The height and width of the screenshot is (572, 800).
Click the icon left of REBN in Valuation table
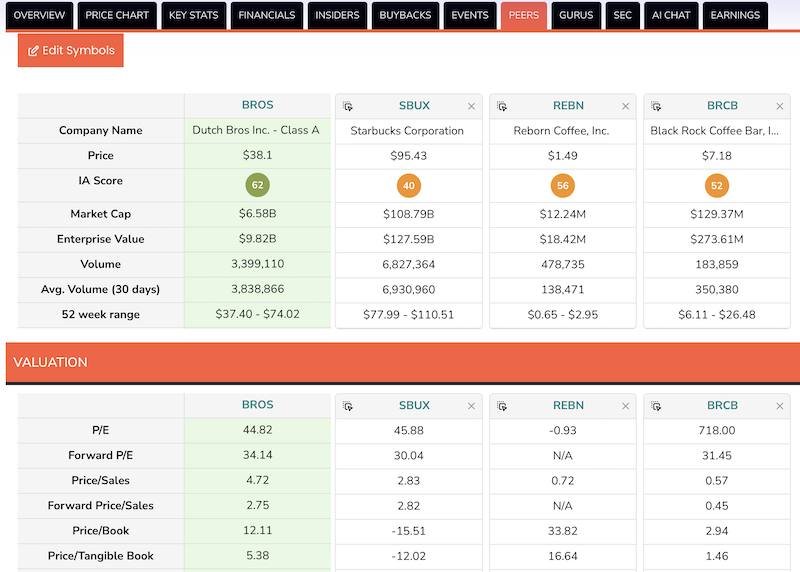502,406
